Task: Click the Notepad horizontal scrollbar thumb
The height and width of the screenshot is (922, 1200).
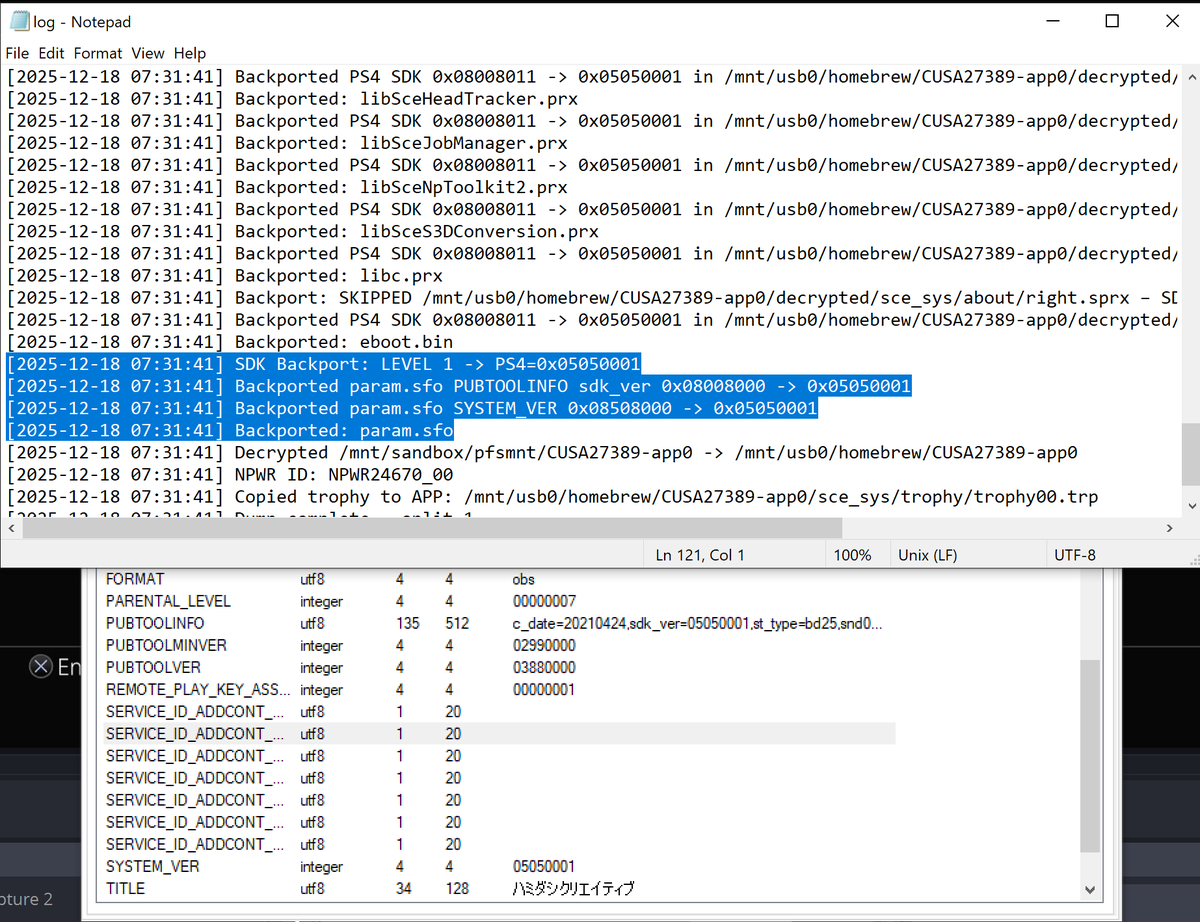Action: [432, 527]
